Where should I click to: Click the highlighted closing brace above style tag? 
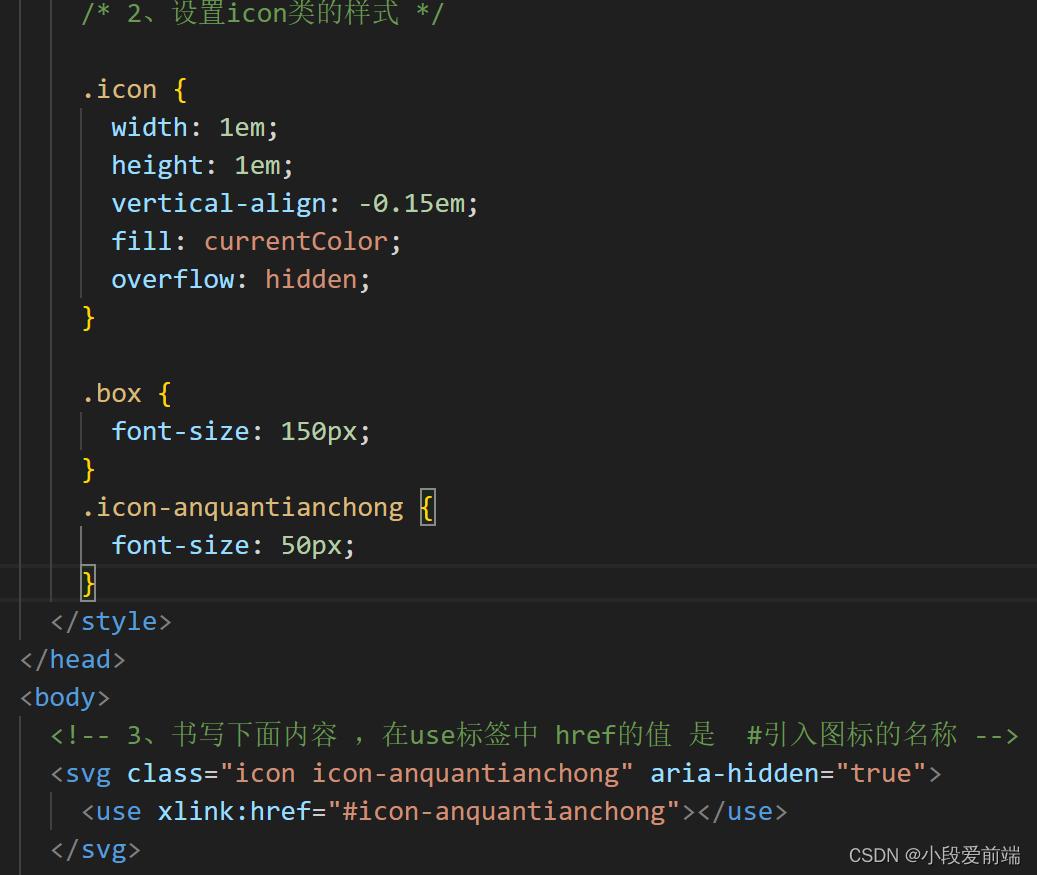tap(89, 582)
